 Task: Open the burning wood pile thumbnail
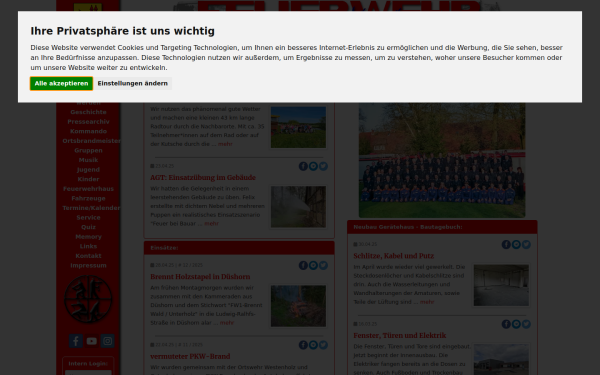click(x=298, y=306)
